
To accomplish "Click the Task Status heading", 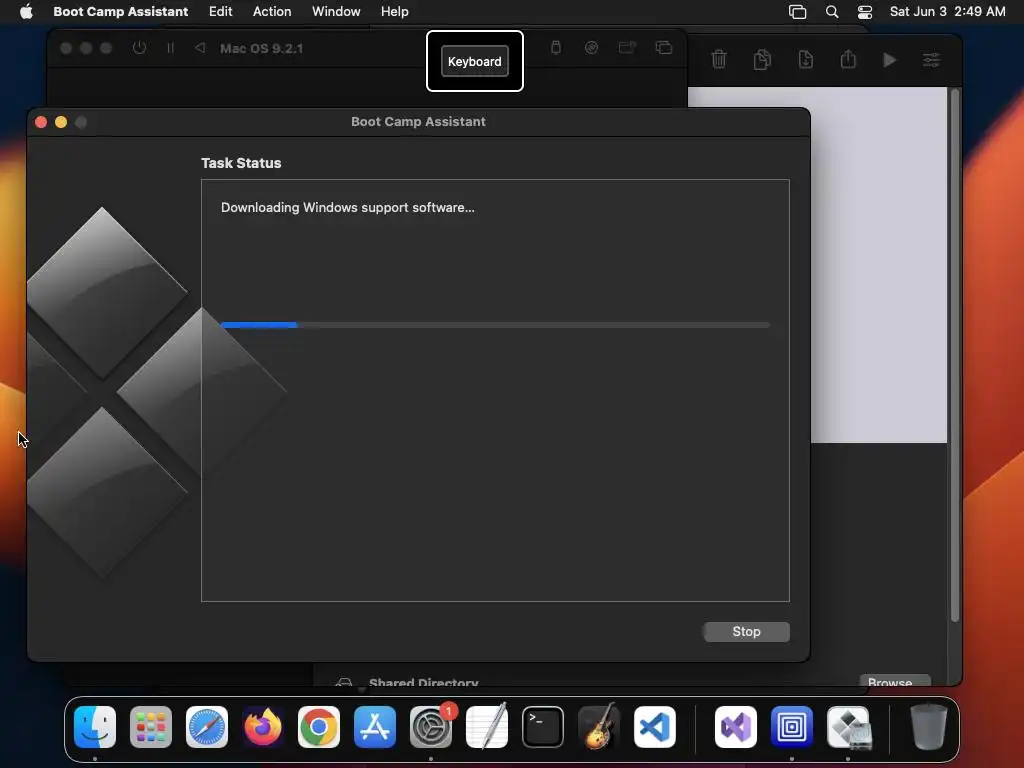I will coord(241,163).
